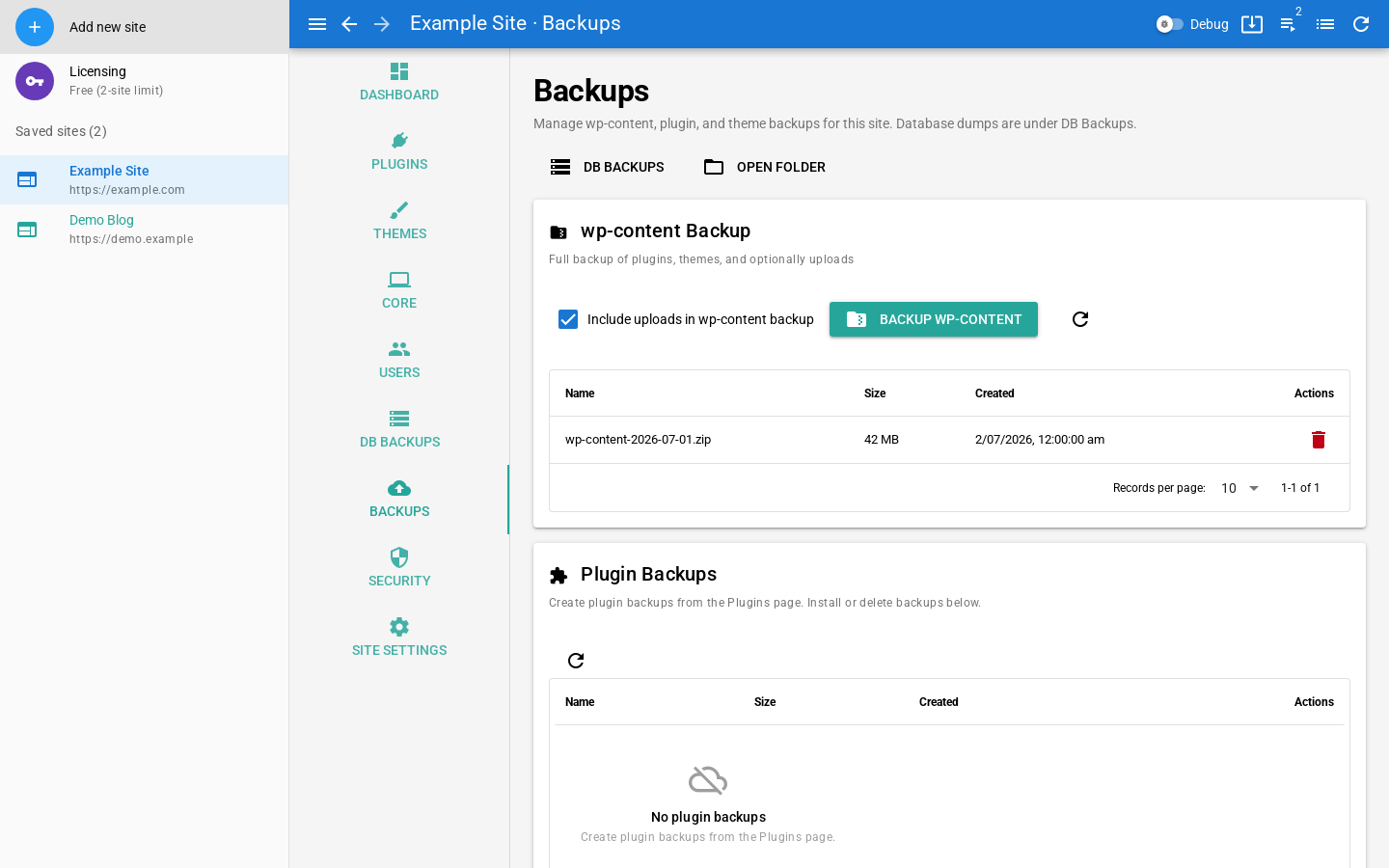Click the download tray icon in header

[1252, 24]
